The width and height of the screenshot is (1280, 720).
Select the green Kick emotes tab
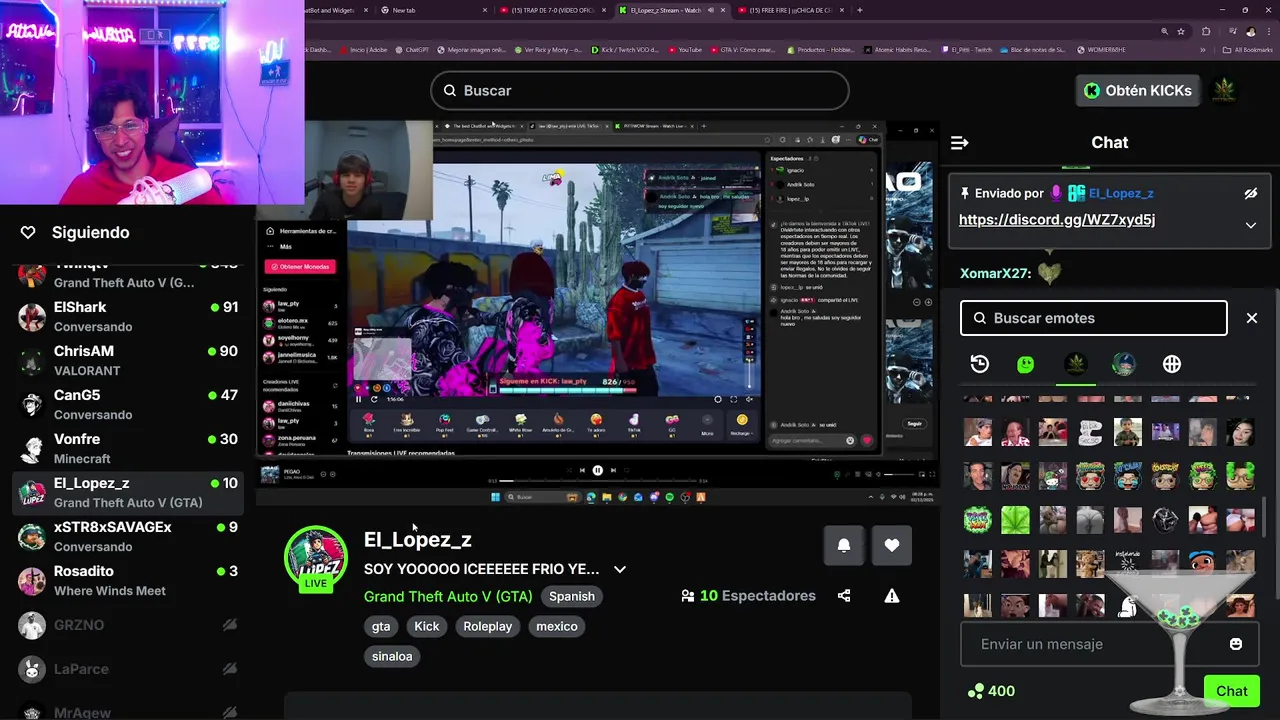pyautogui.click(x=1025, y=365)
